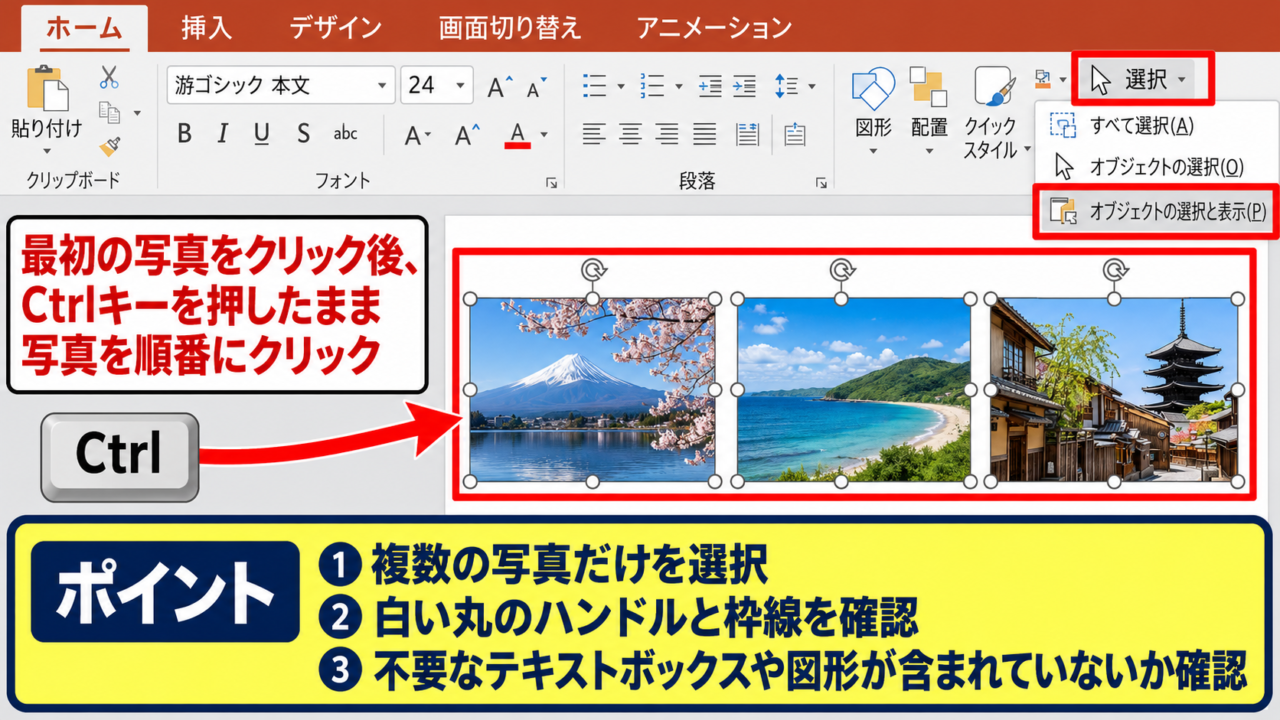Open the font color dropdown arrow
The image size is (1280, 720).
[544, 134]
